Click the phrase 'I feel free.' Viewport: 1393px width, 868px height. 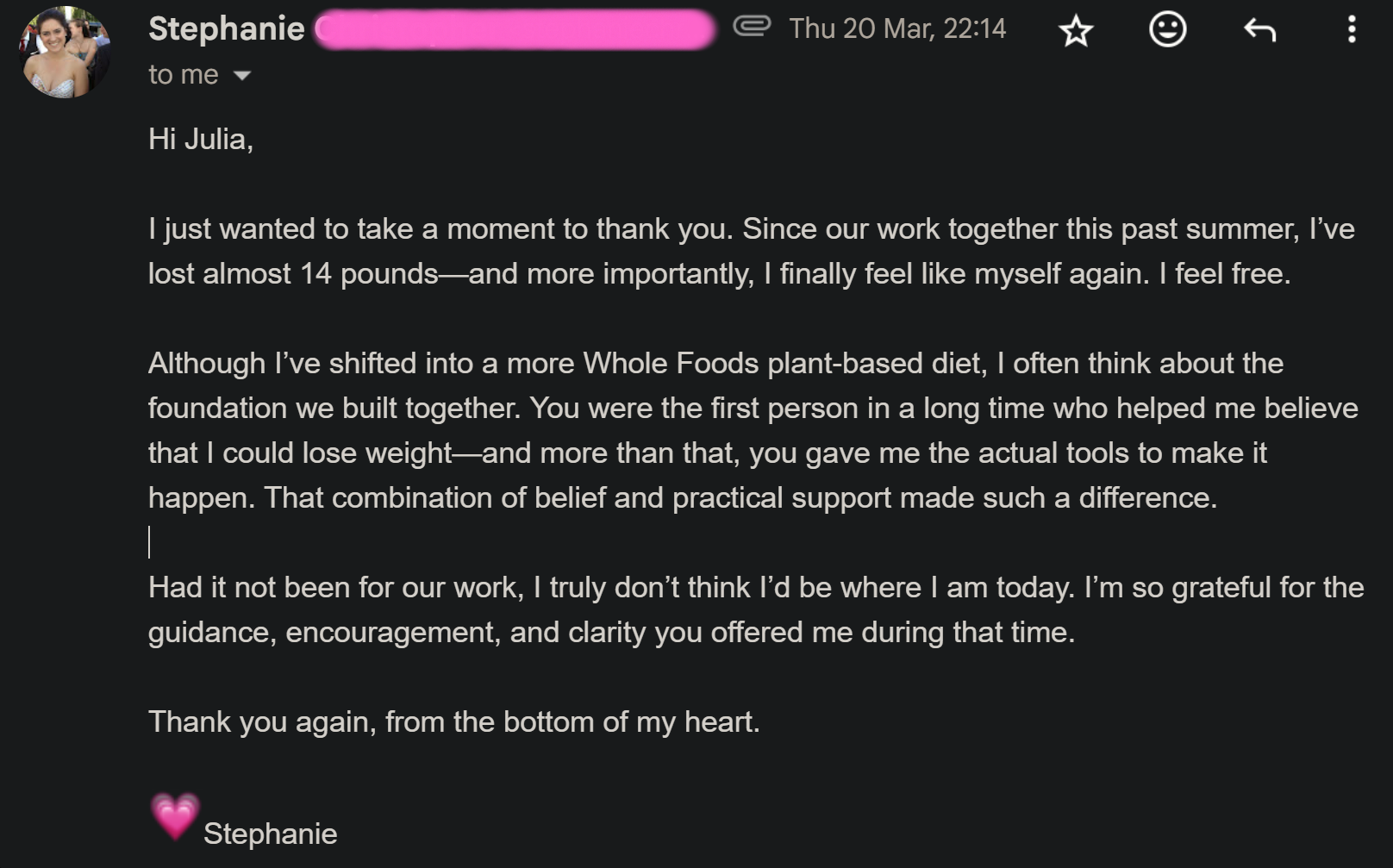click(1224, 274)
